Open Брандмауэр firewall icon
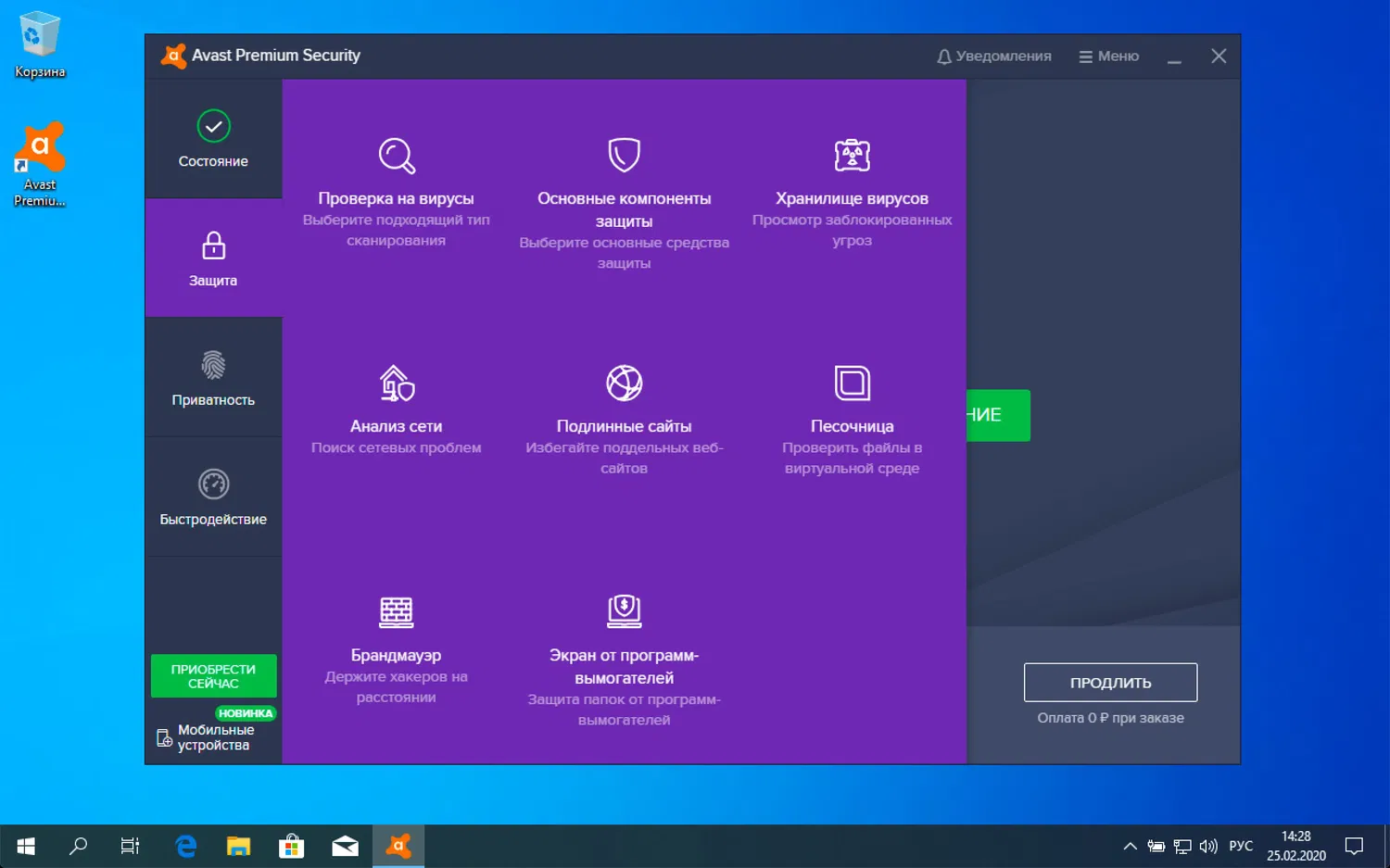This screenshot has height=868, width=1390. [397, 611]
